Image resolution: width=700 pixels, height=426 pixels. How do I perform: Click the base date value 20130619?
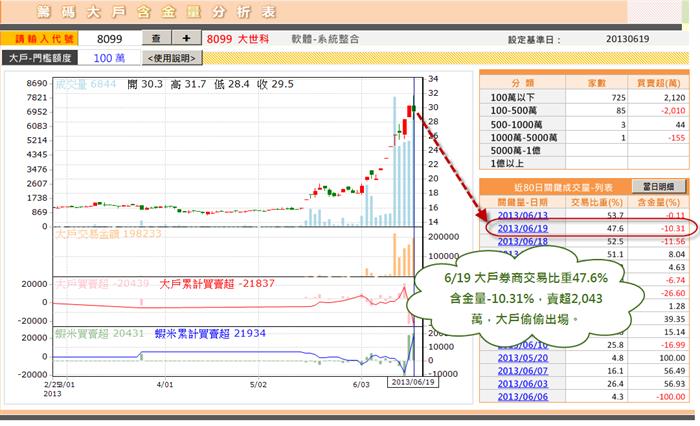tap(627, 39)
